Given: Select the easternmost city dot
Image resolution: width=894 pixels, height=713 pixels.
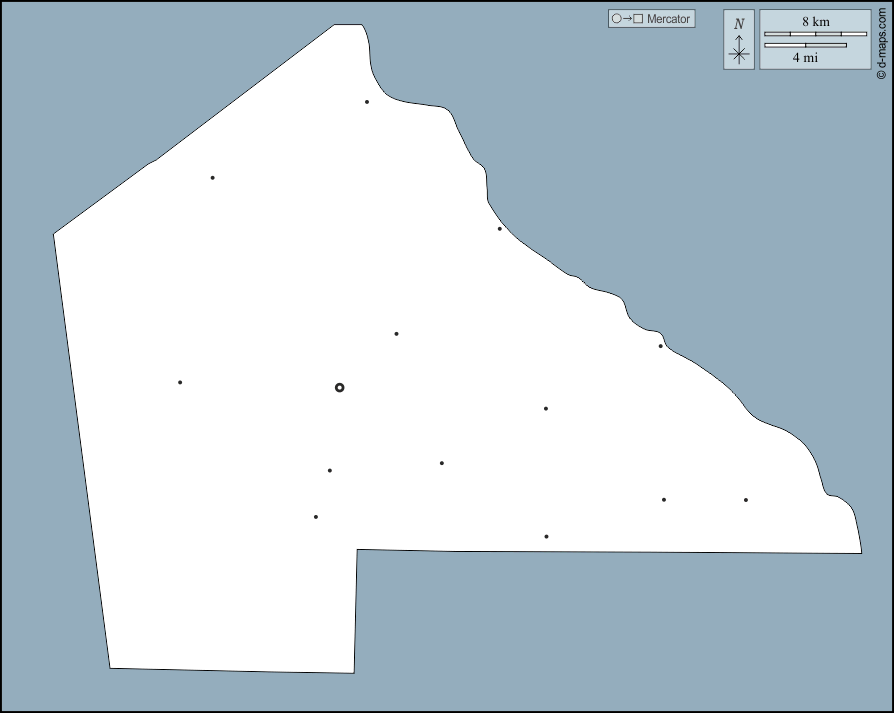Looking at the screenshot, I should pyautogui.click(x=745, y=500).
